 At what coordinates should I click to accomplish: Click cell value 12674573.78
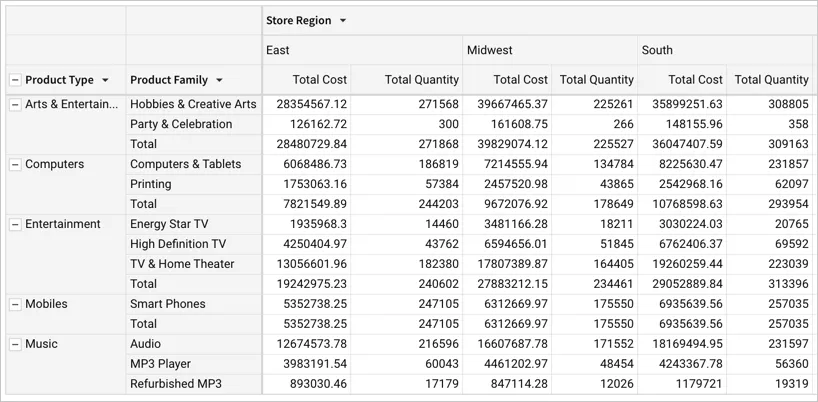point(311,344)
